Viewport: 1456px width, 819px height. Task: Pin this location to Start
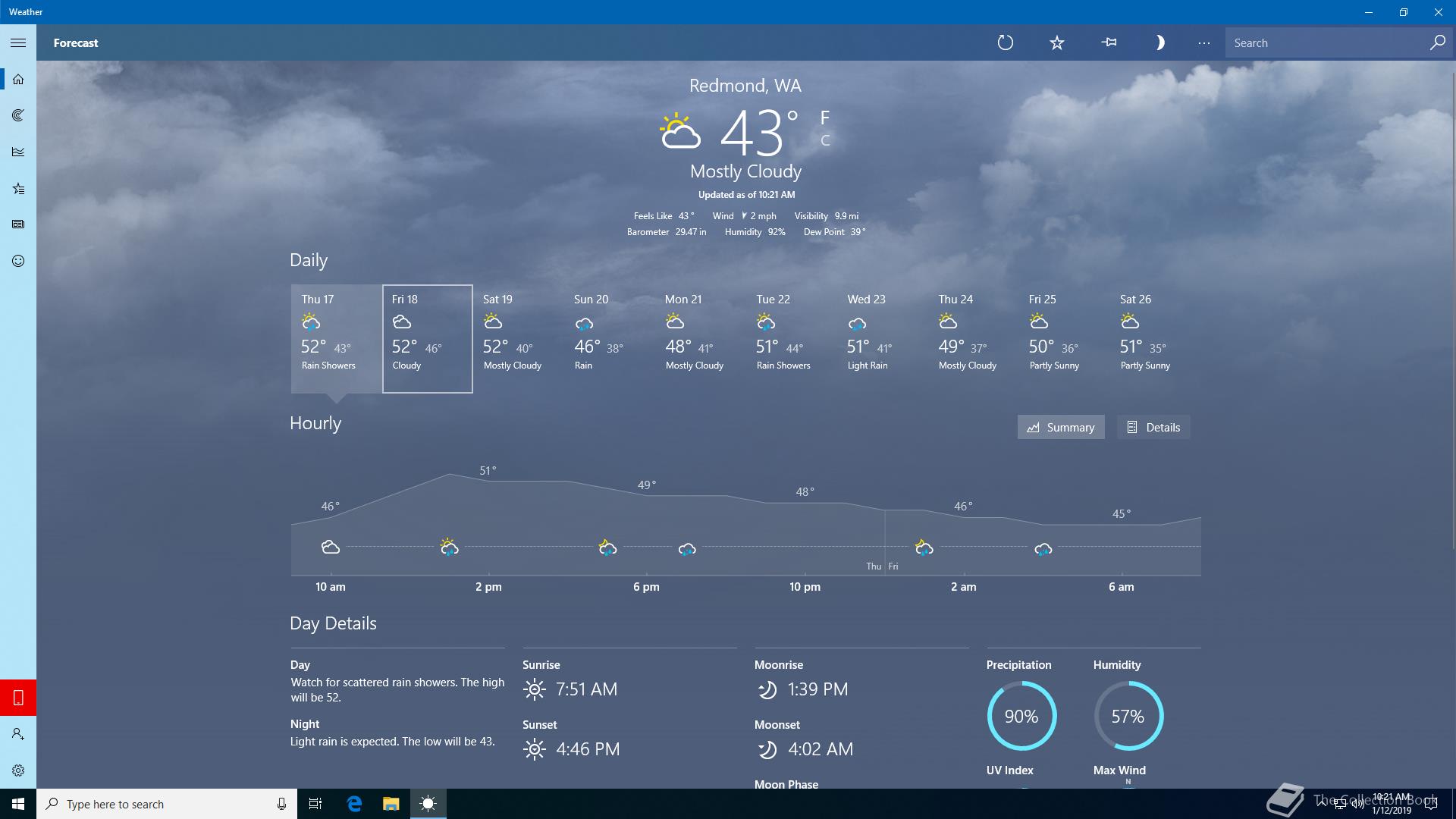click(1109, 43)
